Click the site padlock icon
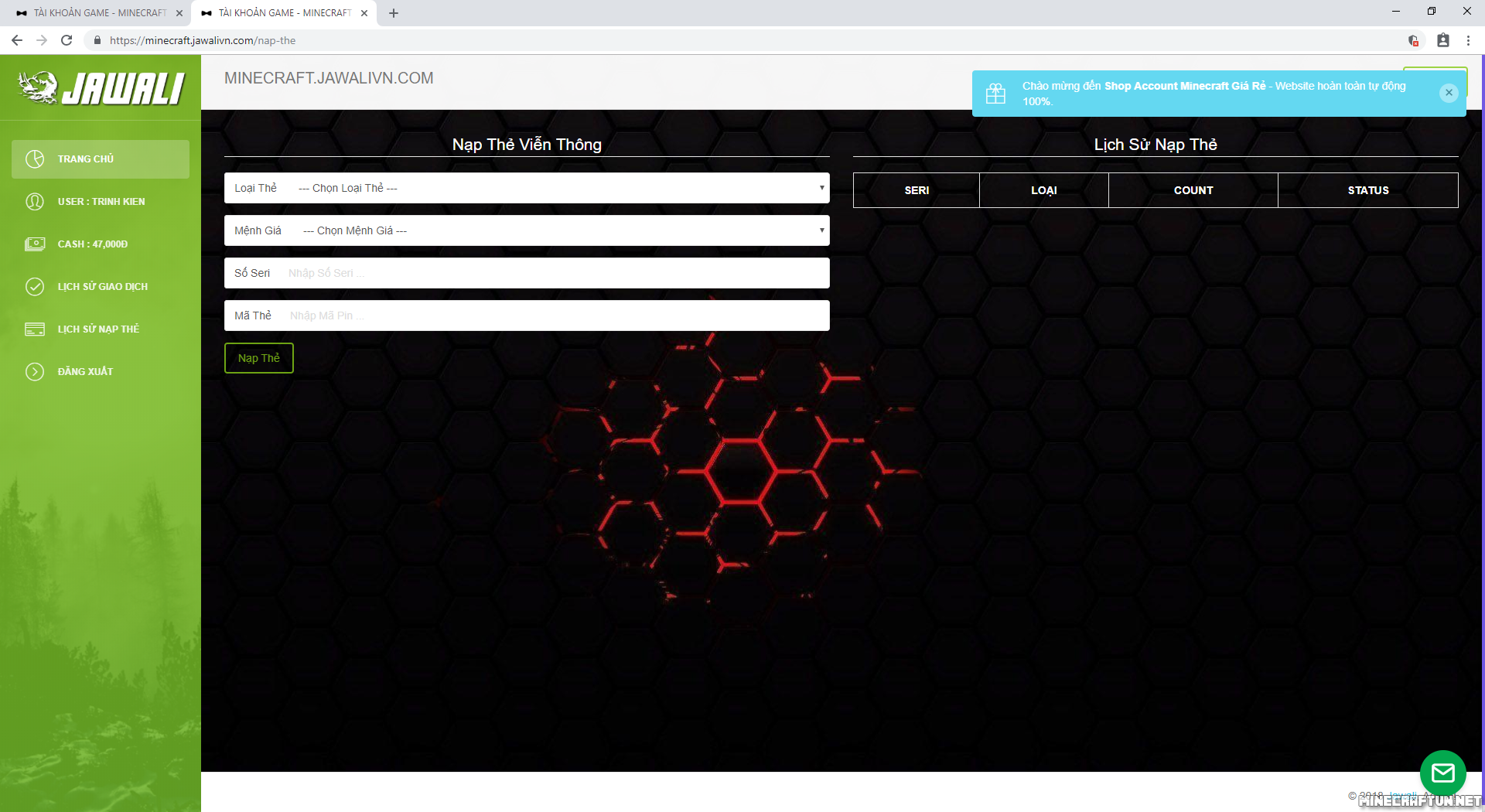 point(97,40)
